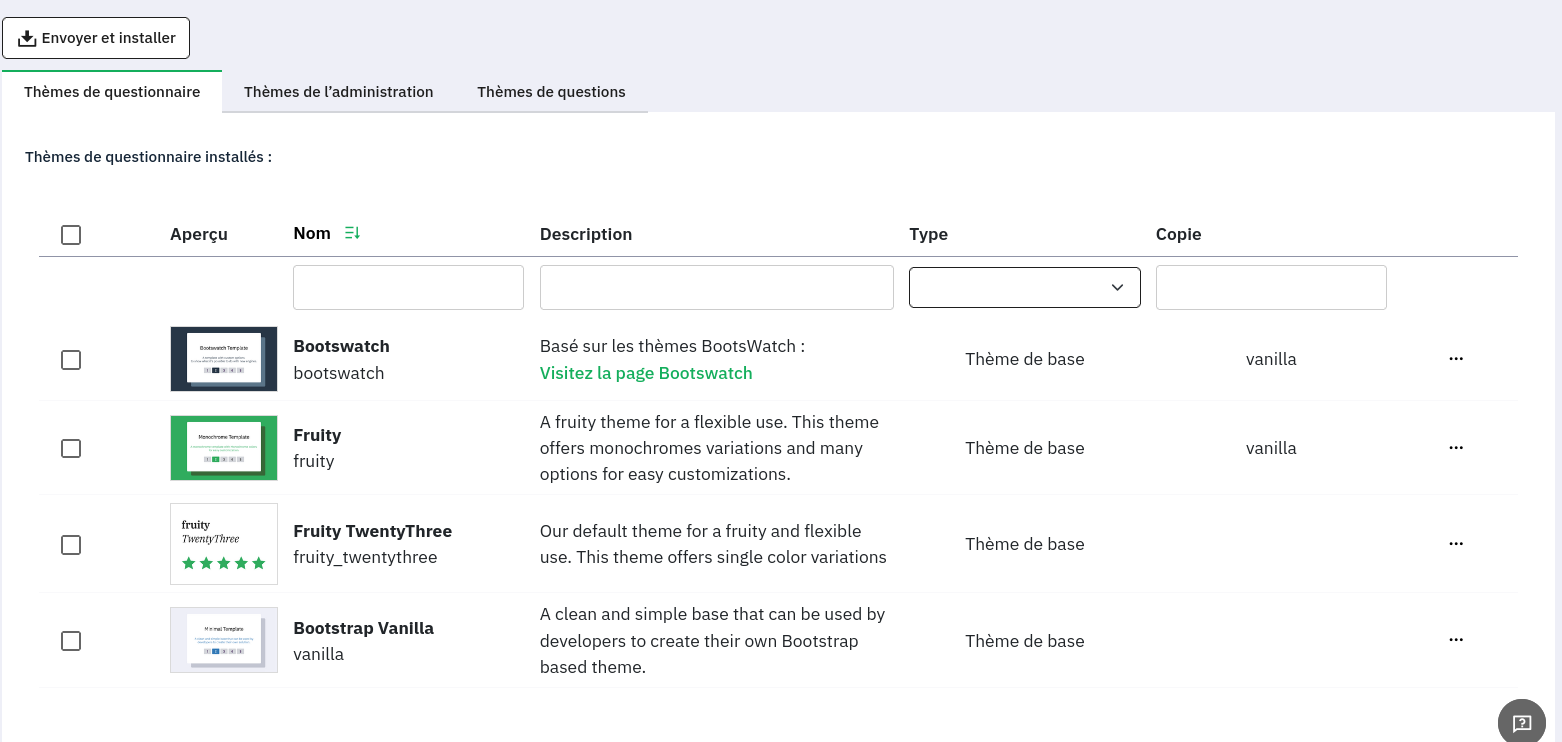Open the help chat bubble icon
This screenshot has height=742, width=1562.
pos(1521,722)
